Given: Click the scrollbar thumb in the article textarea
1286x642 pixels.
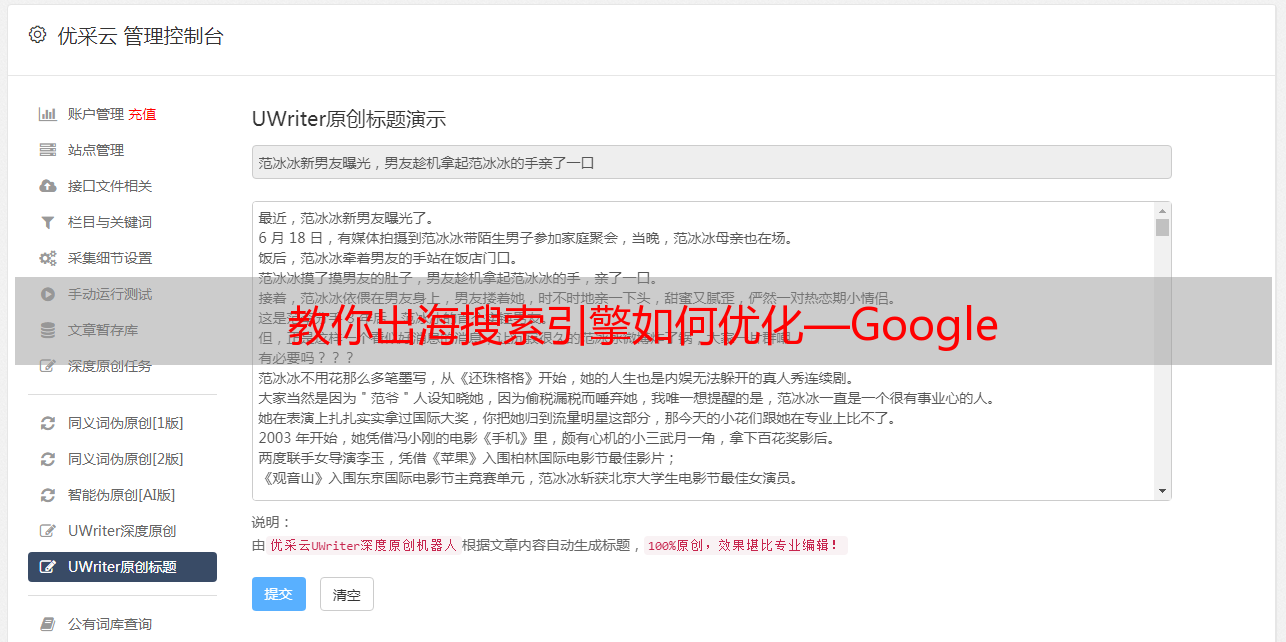Looking at the screenshot, I should (1162, 227).
